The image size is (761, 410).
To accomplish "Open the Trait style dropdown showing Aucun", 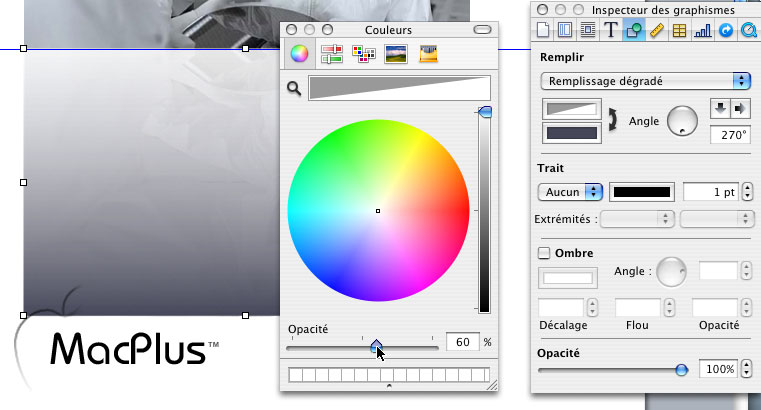I will (x=570, y=192).
